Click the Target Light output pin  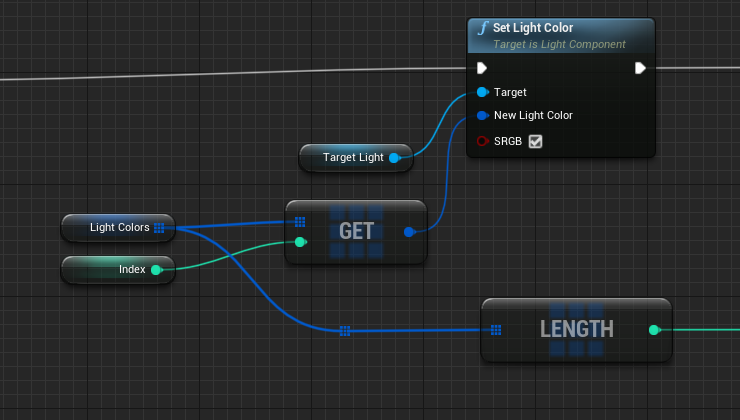coord(394,157)
